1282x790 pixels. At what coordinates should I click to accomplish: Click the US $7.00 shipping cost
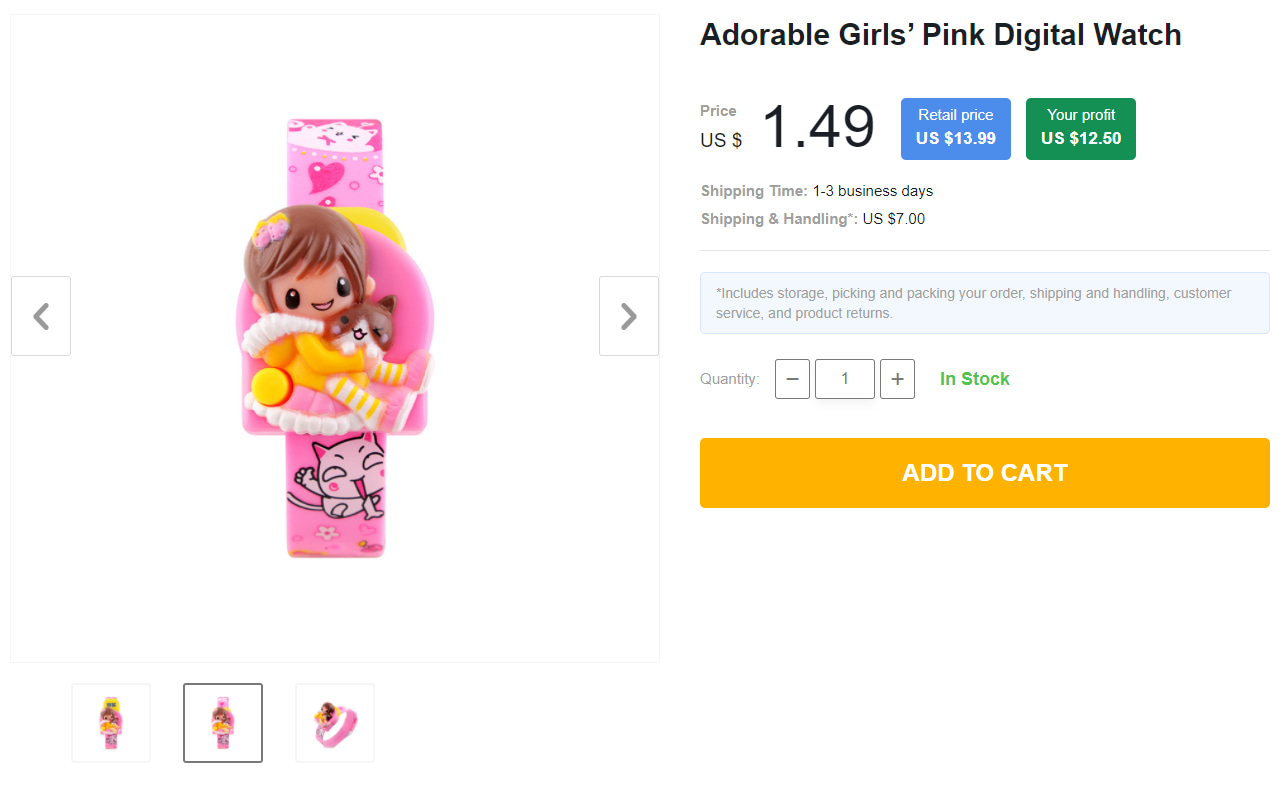pyautogui.click(x=894, y=218)
